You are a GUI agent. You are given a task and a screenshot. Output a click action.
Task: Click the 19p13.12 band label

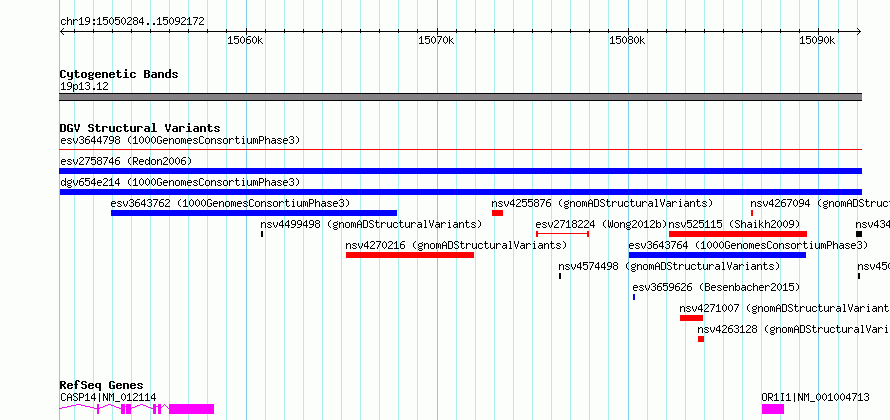[85, 87]
